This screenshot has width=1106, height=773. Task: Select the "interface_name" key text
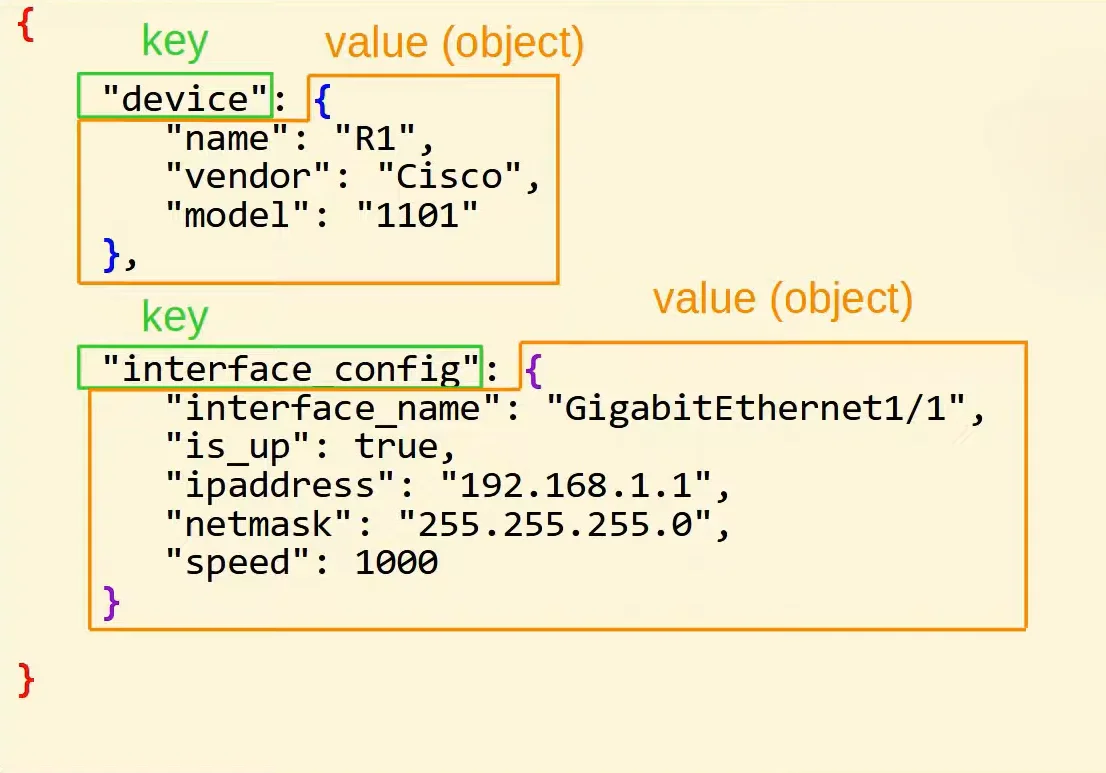point(333,408)
